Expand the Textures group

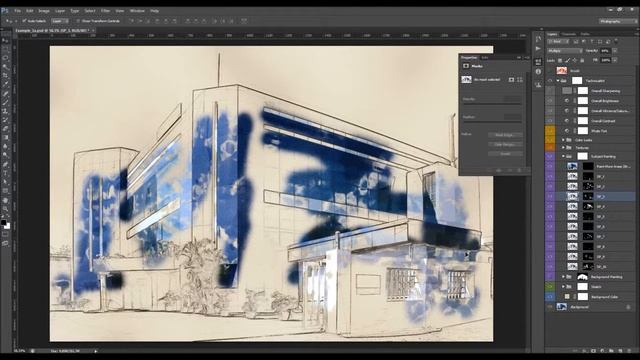pyautogui.click(x=564, y=148)
